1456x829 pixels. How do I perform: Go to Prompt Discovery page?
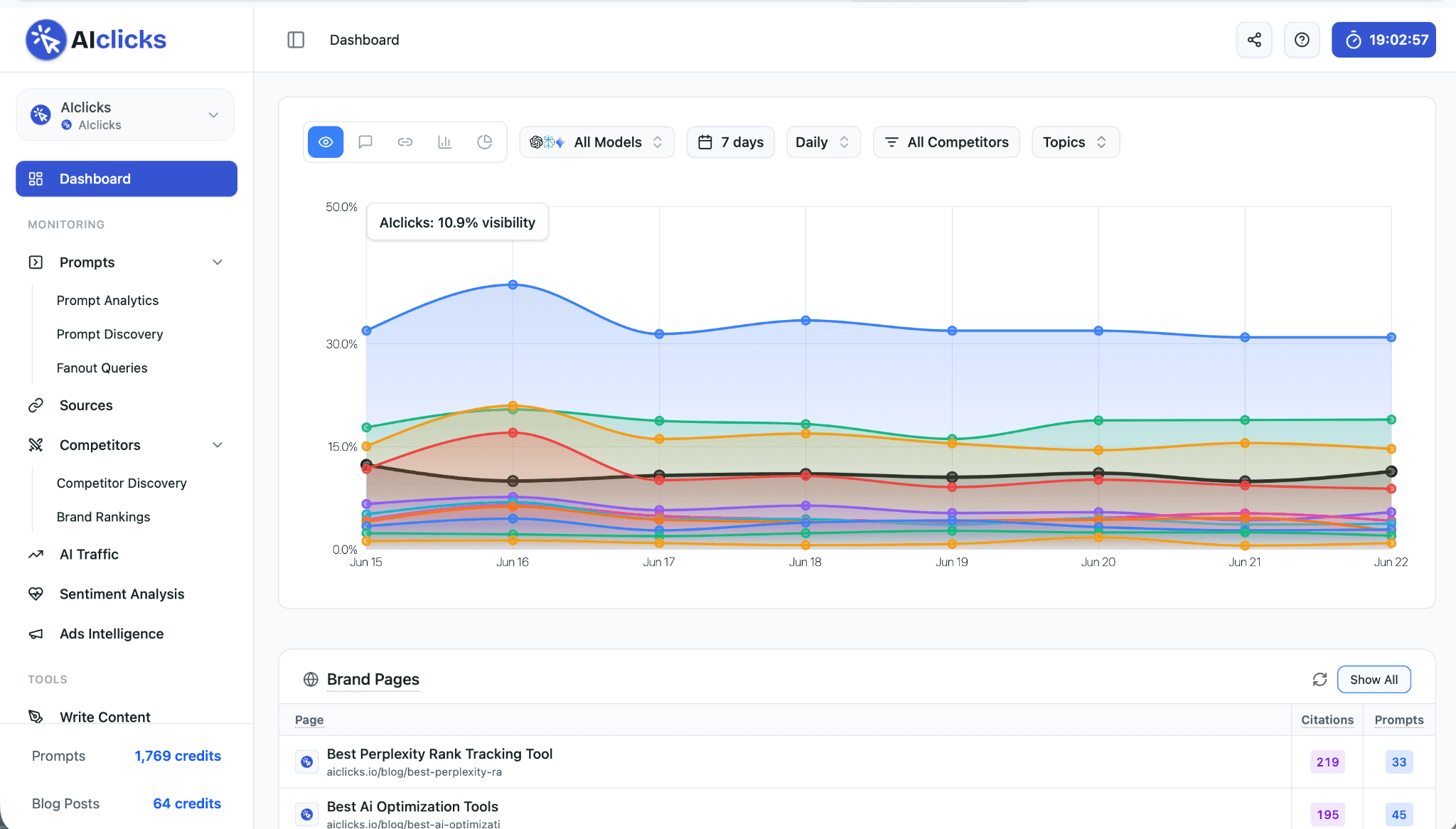pyautogui.click(x=109, y=334)
